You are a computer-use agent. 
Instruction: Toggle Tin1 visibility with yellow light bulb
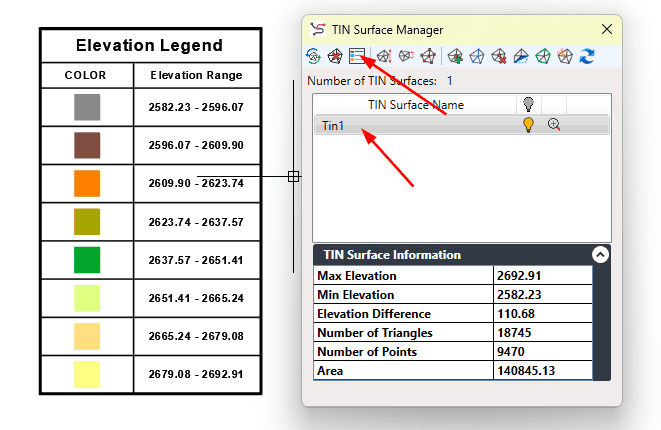(528, 125)
